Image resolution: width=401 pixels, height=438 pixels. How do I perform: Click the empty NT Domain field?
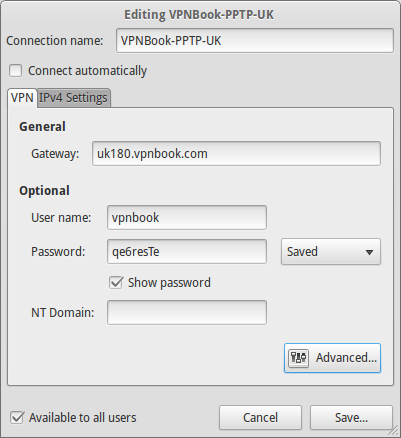pyautogui.click(x=187, y=313)
